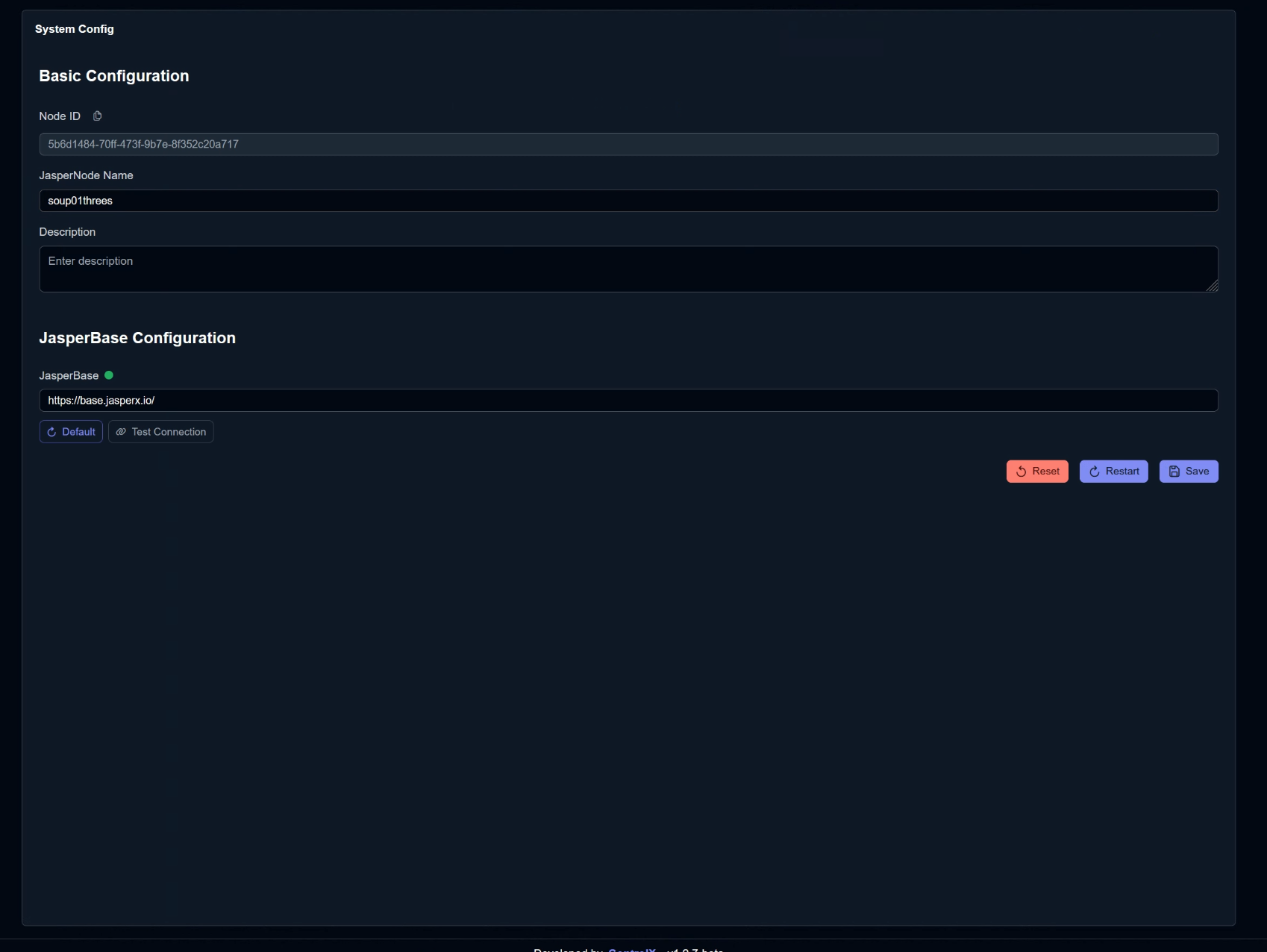Copy the Node ID using the copy icon

coord(97,116)
